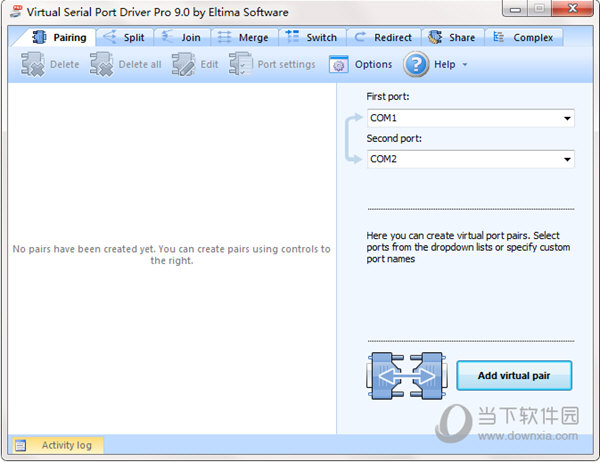Open the Help menu arrow

[x=465, y=65]
